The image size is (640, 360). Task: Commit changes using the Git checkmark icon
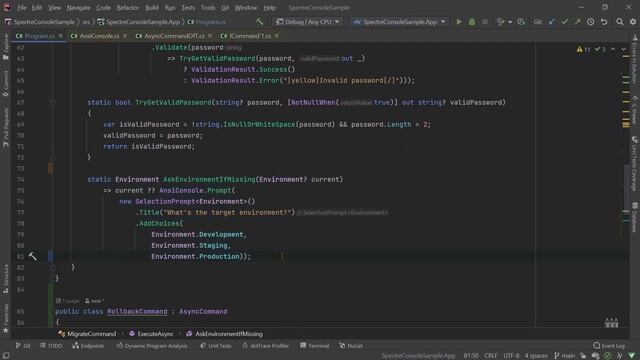(x=564, y=22)
